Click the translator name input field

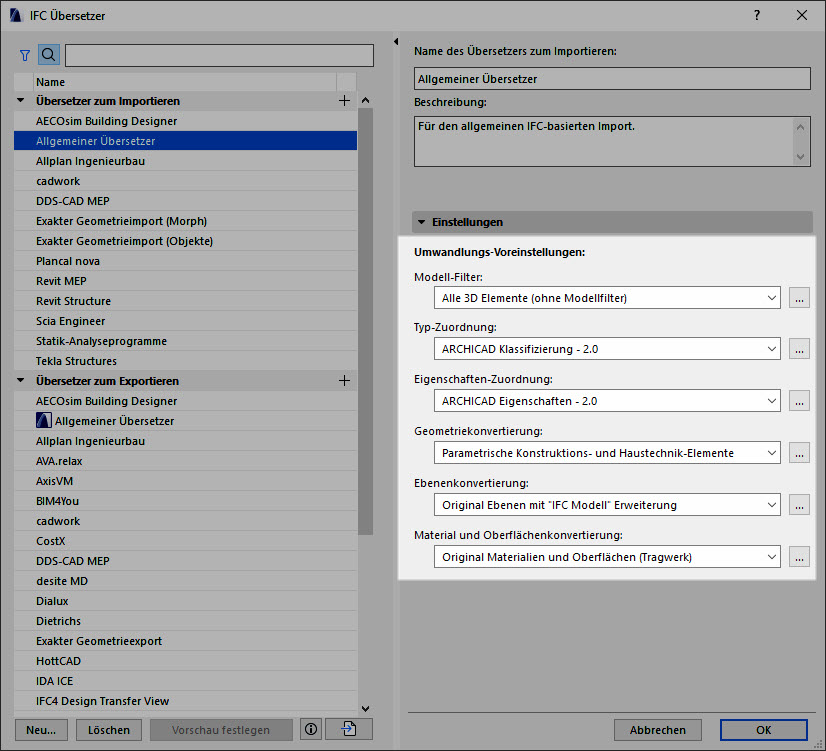point(612,78)
